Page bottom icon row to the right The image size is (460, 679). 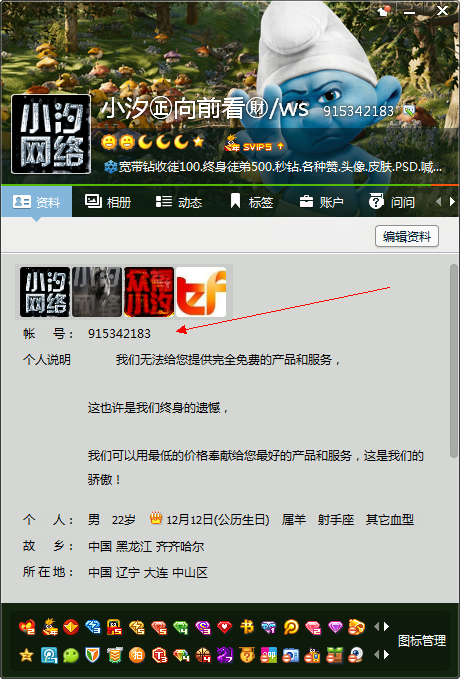[x=386, y=655]
